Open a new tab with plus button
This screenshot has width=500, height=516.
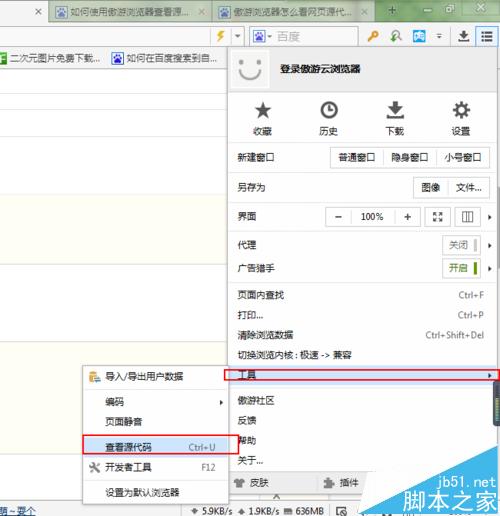click(x=392, y=10)
